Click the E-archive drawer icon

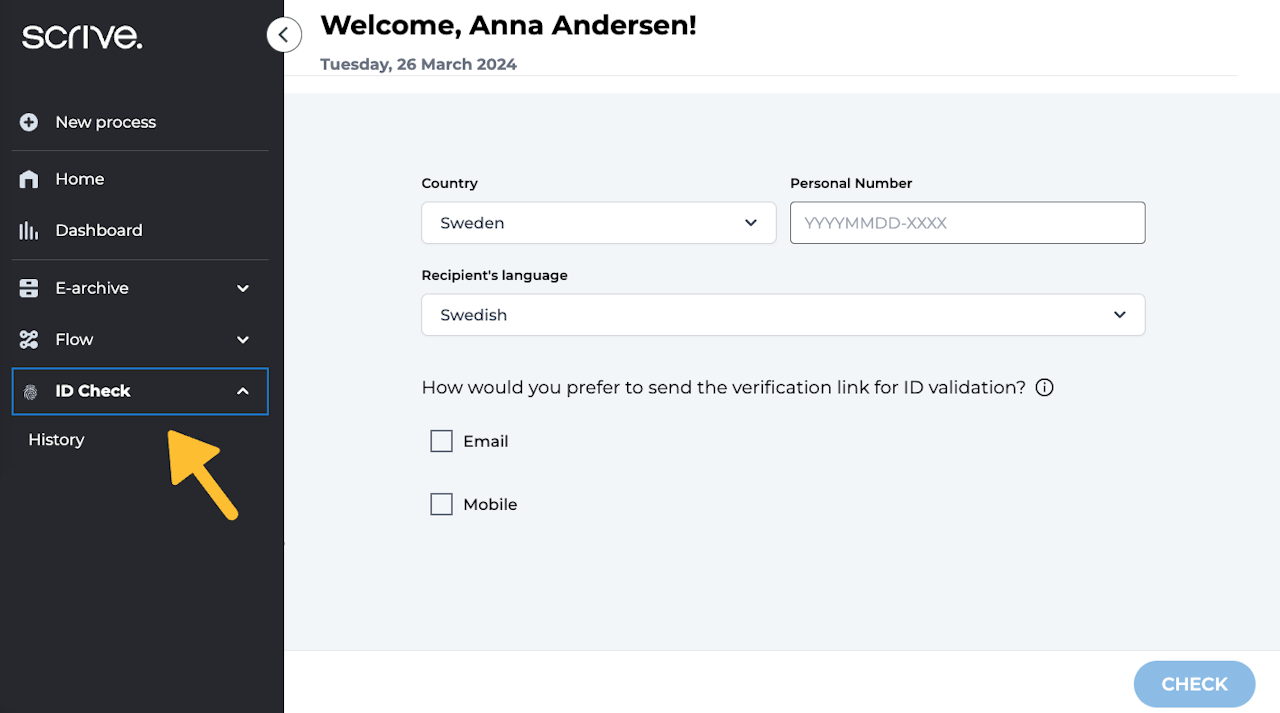(29, 288)
